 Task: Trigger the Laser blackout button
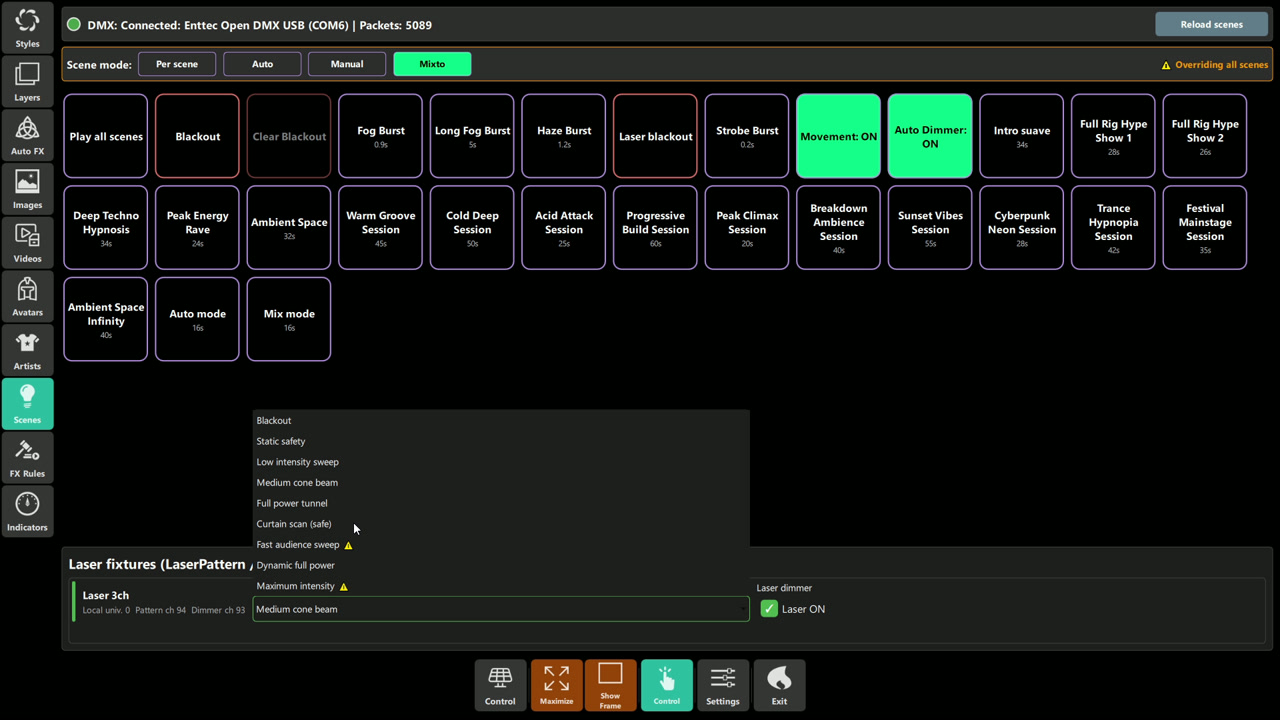click(655, 136)
